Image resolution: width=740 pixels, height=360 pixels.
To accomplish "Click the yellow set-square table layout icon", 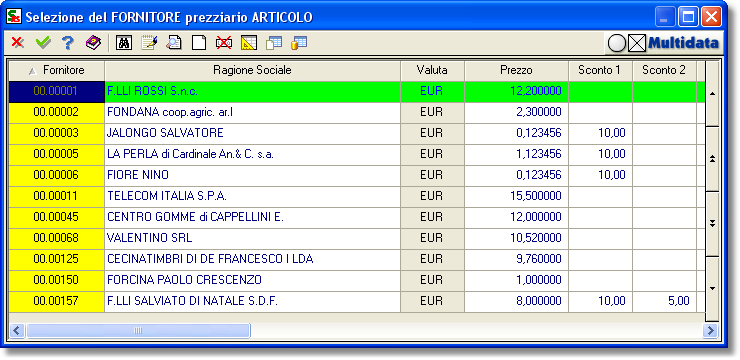I will point(249,43).
